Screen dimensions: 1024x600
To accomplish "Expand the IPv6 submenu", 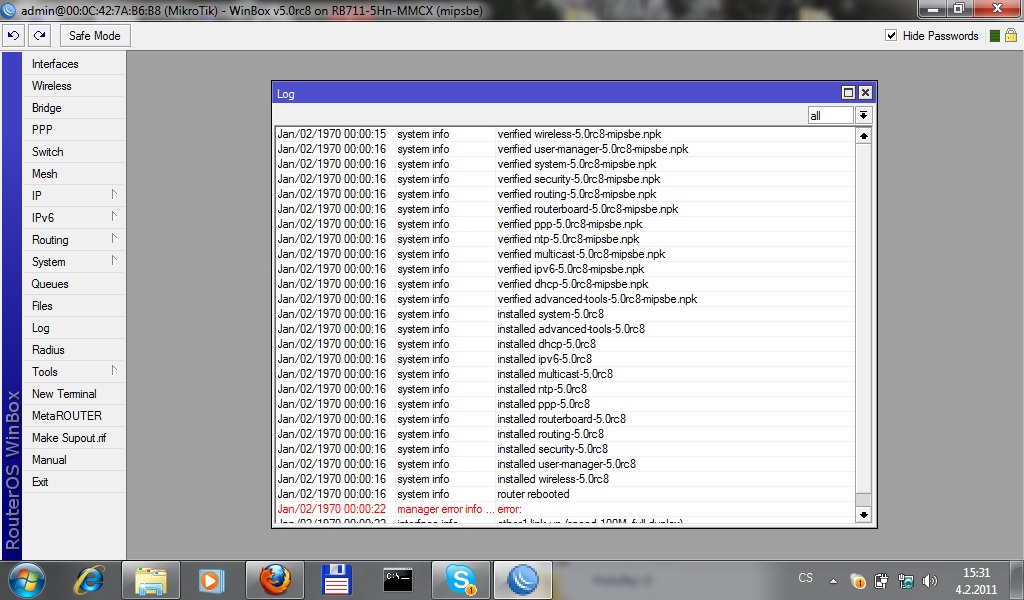I will tap(74, 218).
